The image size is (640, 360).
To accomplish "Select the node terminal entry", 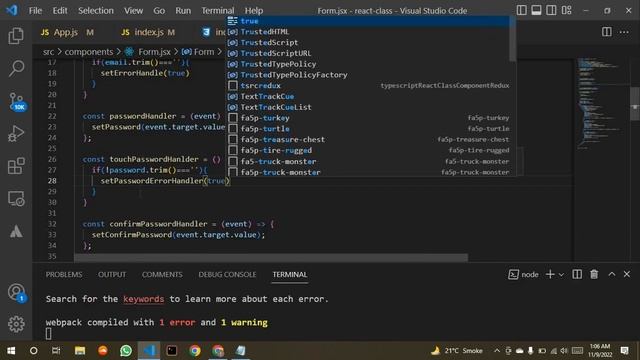I will click(x=523, y=275).
